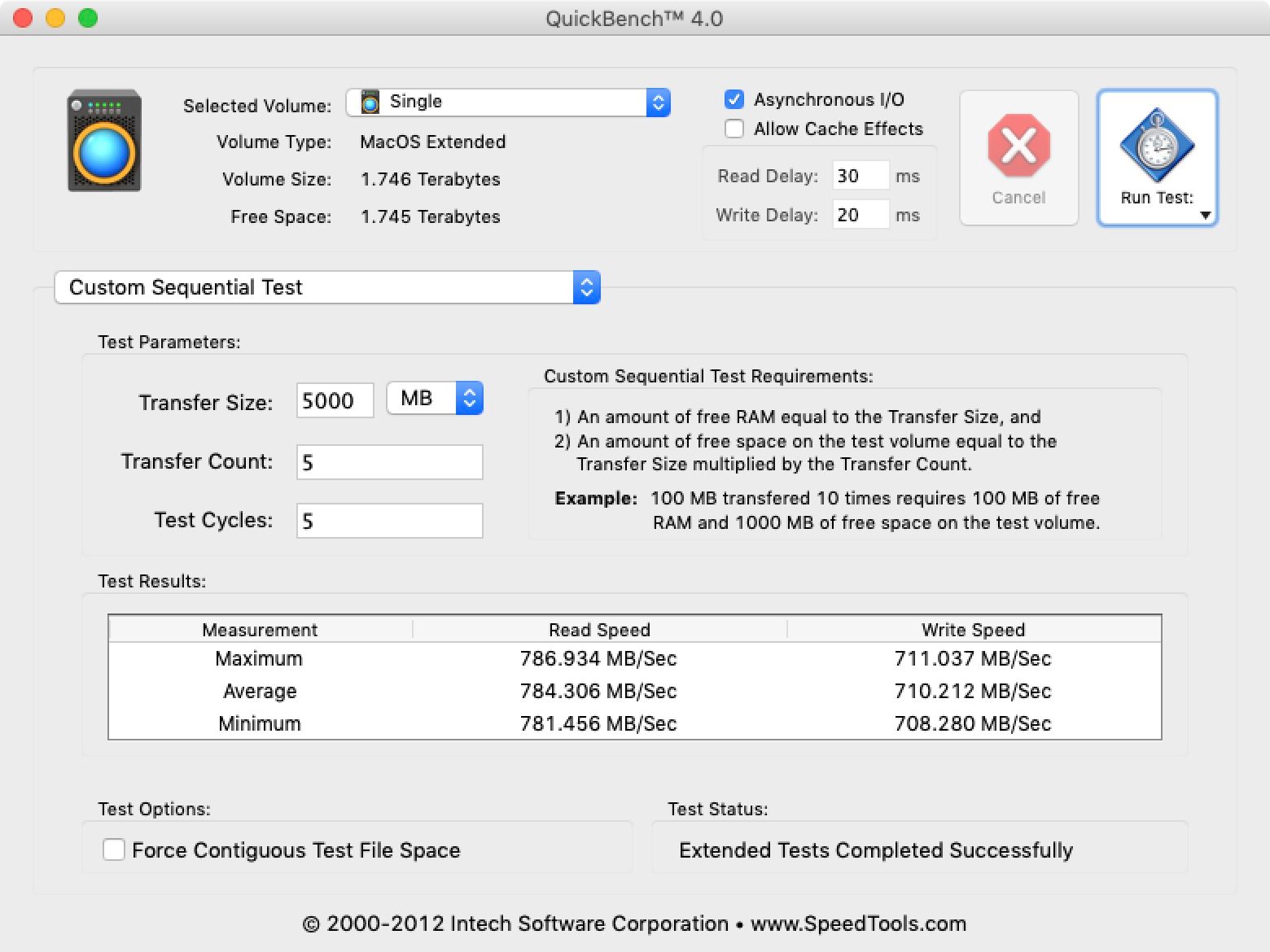The width and height of the screenshot is (1270, 952).
Task: Click the 784.306 MB/Sec average read value
Action: (x=598, y=691)
